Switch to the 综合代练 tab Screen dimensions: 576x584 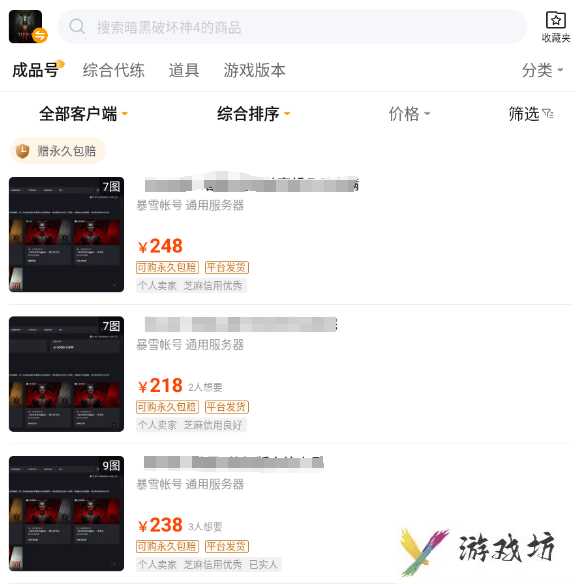tap(114, 70)
